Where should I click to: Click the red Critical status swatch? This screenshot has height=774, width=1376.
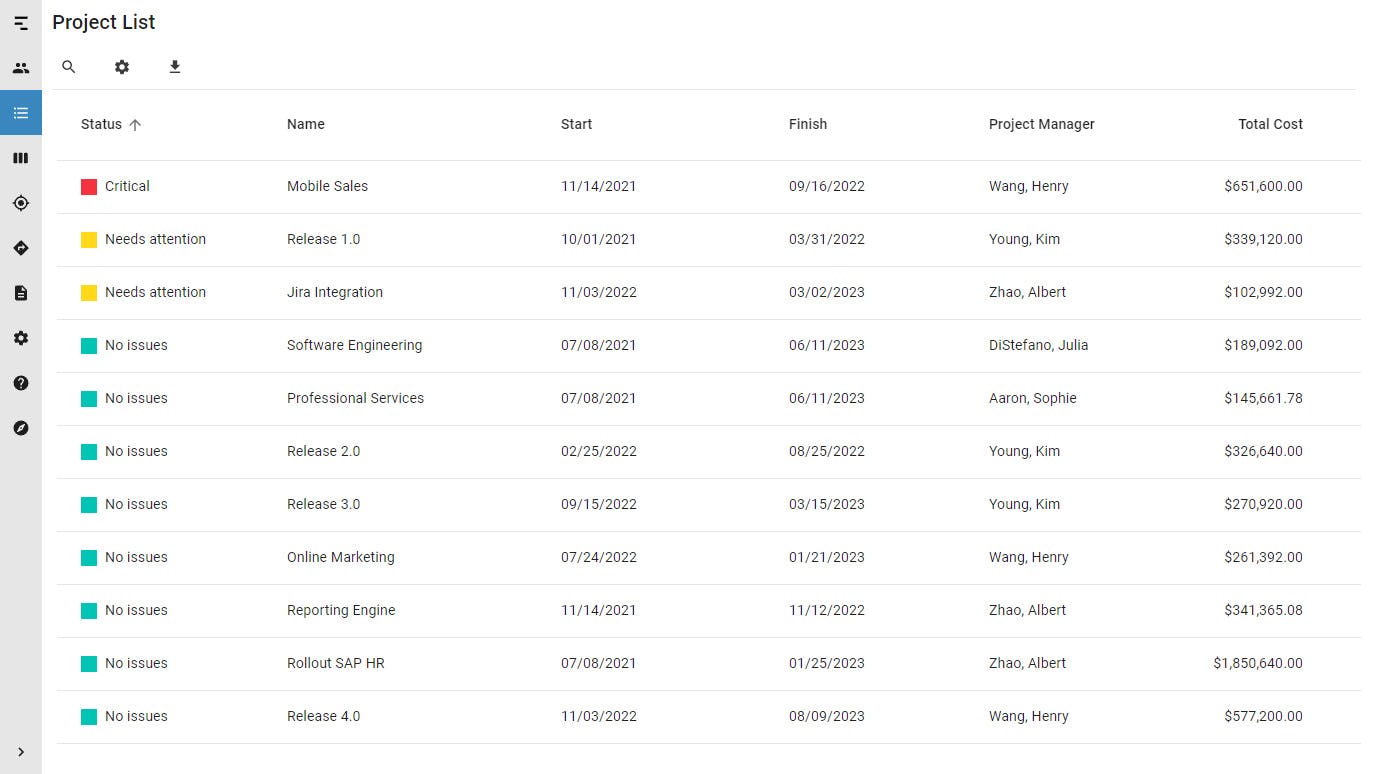pyautogui.click(x=89, y=186)
